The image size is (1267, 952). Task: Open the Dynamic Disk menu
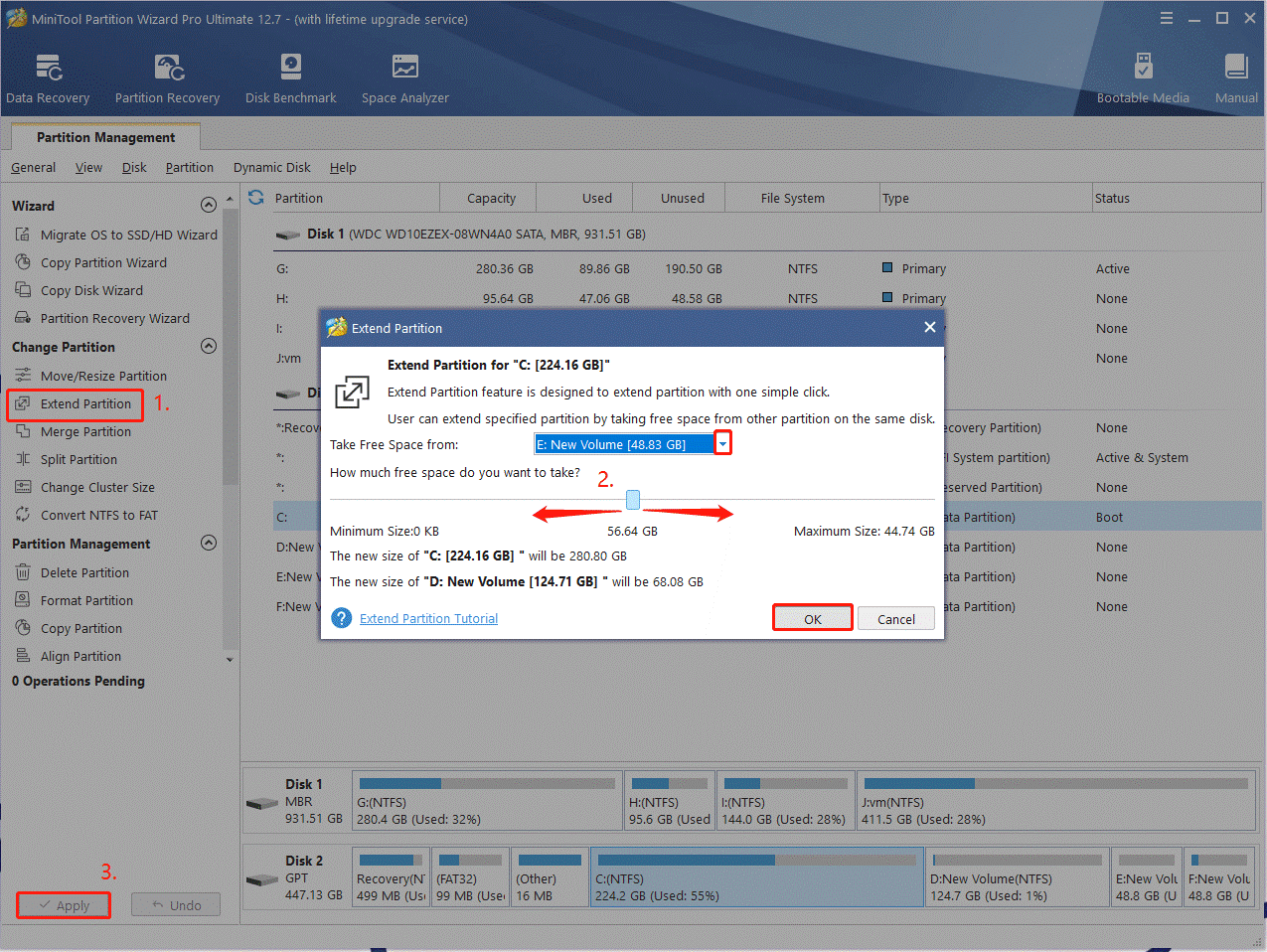pyautogui.click(x=271, y=167)
